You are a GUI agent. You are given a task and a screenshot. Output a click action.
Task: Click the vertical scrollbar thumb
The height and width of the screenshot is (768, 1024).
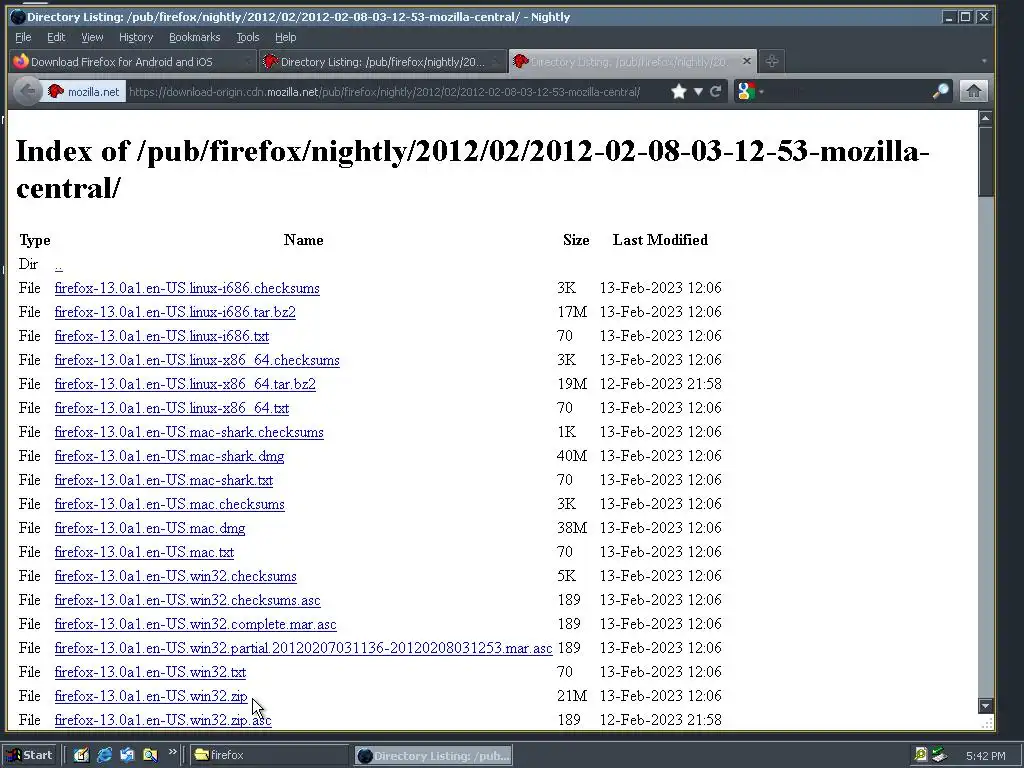(985, 161)
